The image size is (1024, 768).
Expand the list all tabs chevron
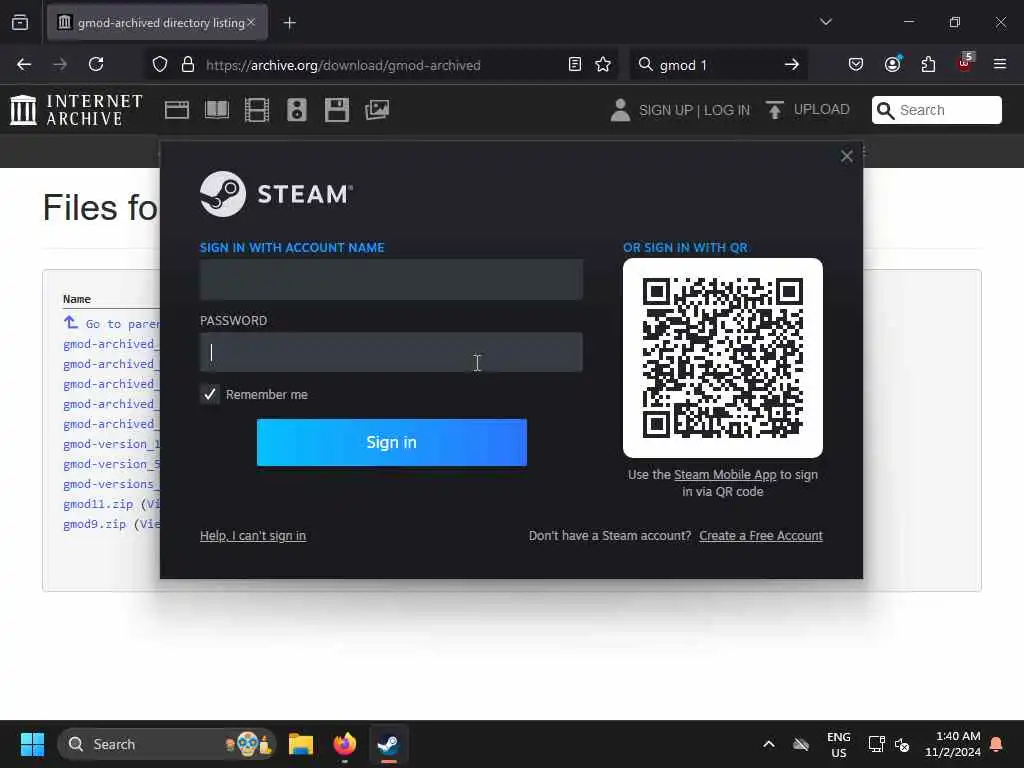point(825,22)
